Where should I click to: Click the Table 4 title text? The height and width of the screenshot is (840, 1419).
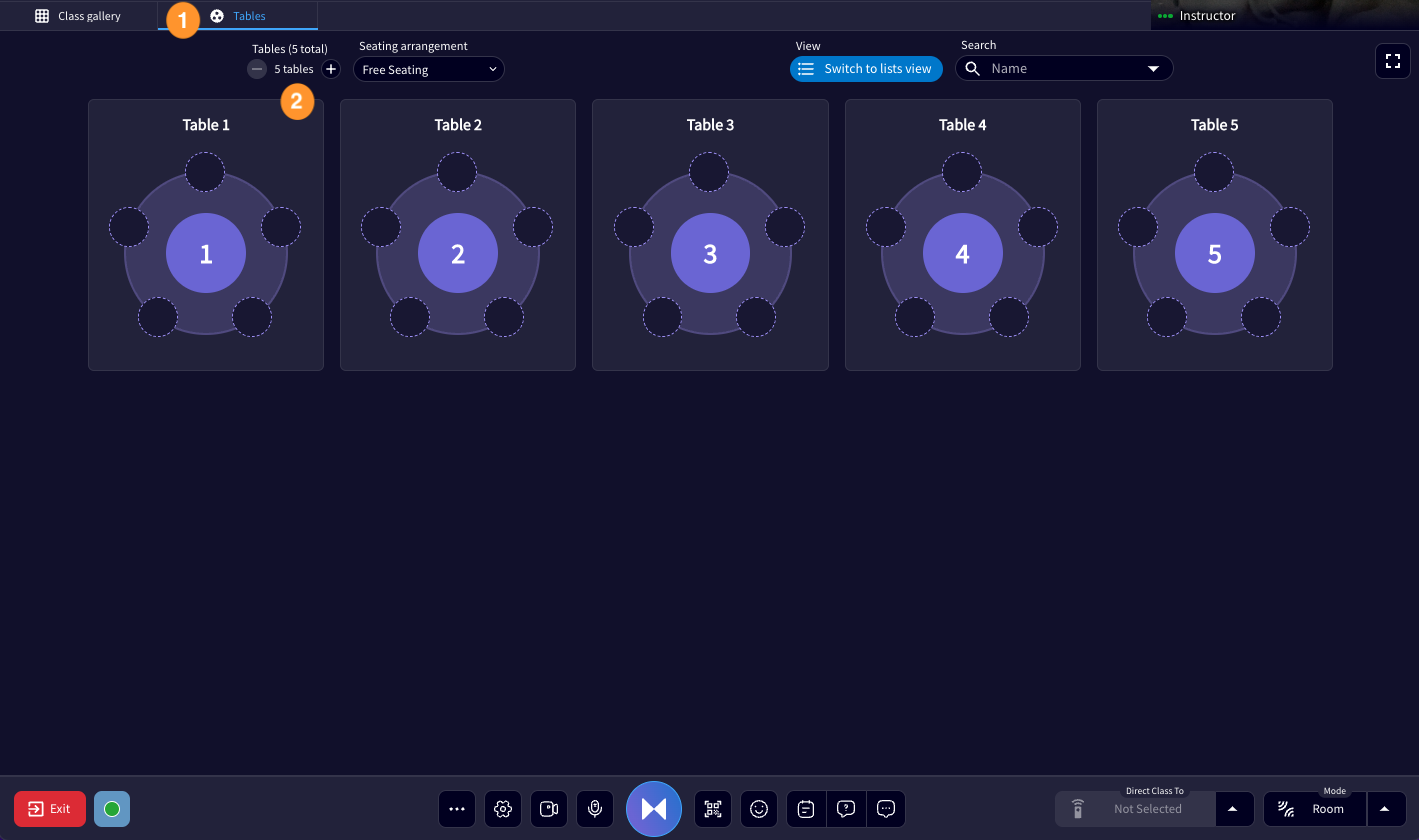point(962,125)
